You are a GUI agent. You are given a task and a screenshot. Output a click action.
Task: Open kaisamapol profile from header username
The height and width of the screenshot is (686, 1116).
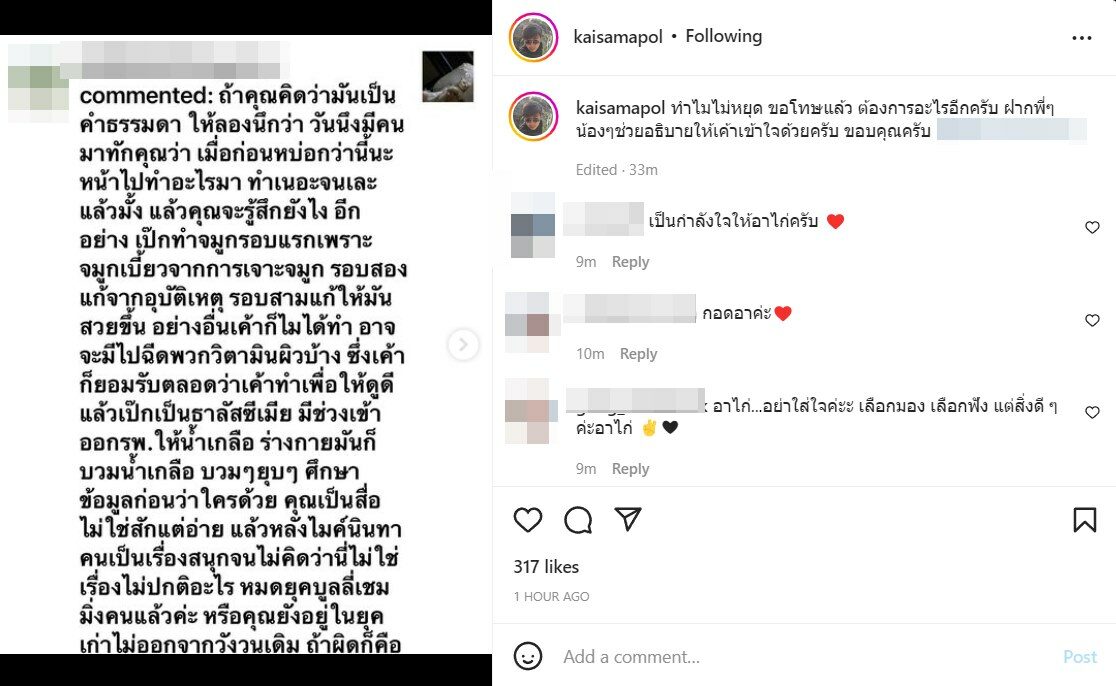tap(618, 36)
